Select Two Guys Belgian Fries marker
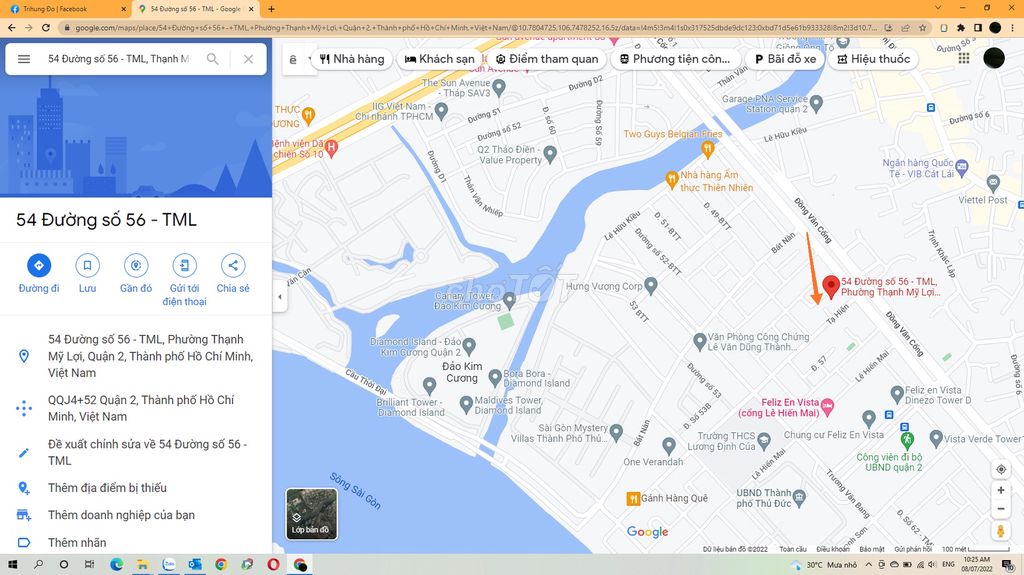The width and height of the screenshot is (1024, 575). [707, 150]
